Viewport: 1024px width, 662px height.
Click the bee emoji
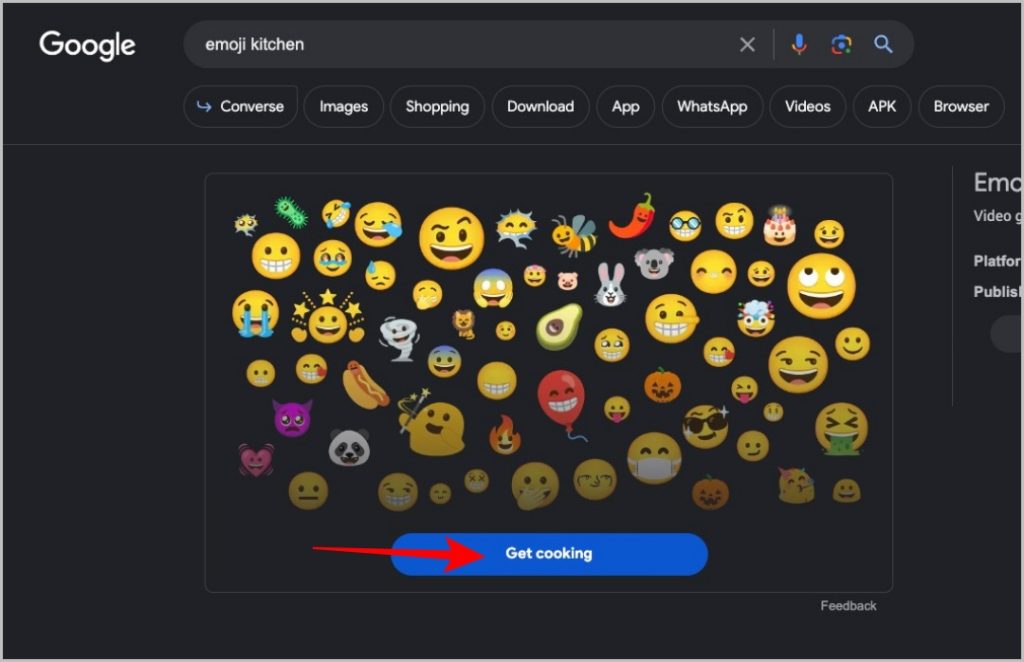tap(573, 235)
